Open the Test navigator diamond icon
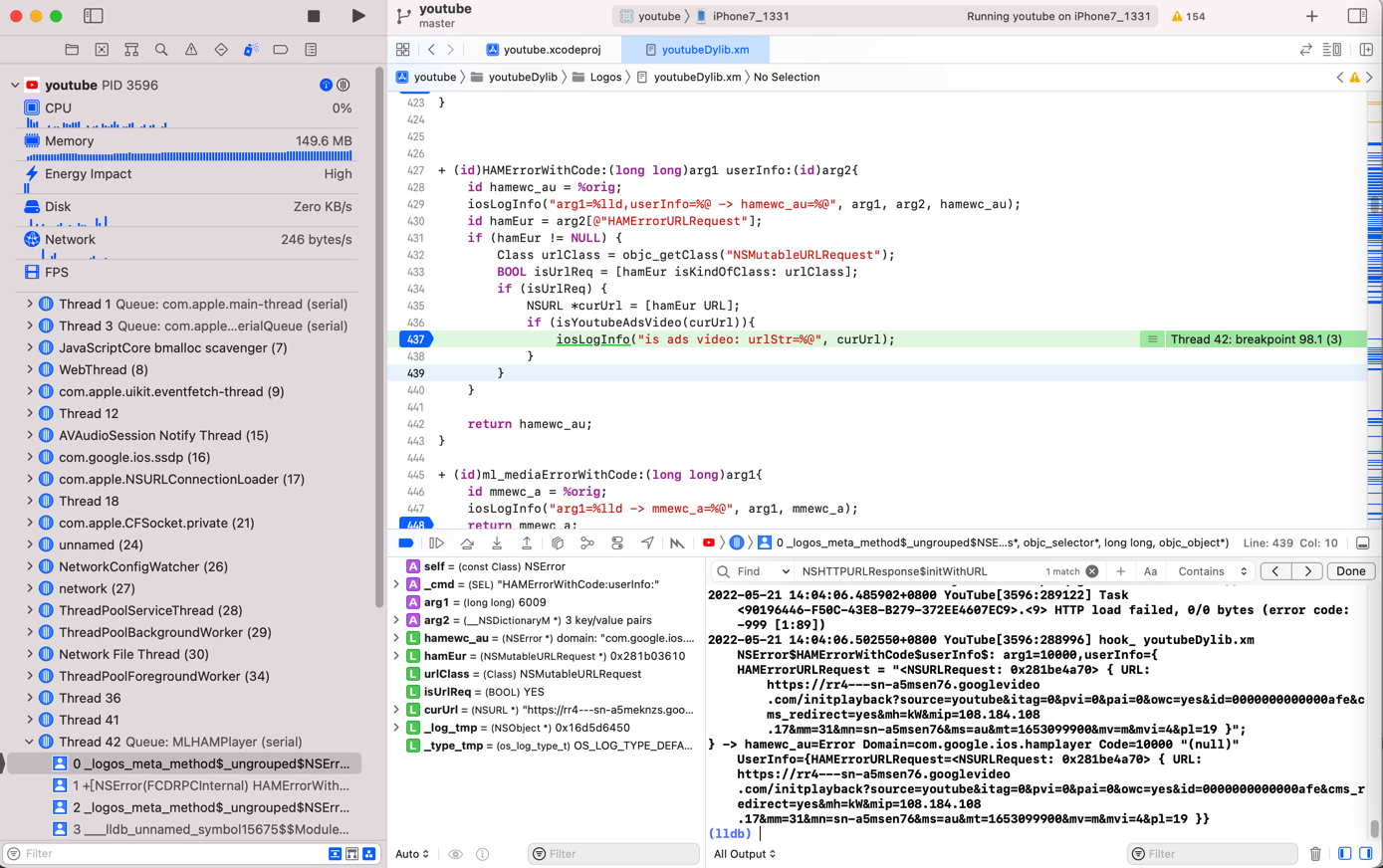Viewport: 1383px width, 868px height. [x=221, y=50]
